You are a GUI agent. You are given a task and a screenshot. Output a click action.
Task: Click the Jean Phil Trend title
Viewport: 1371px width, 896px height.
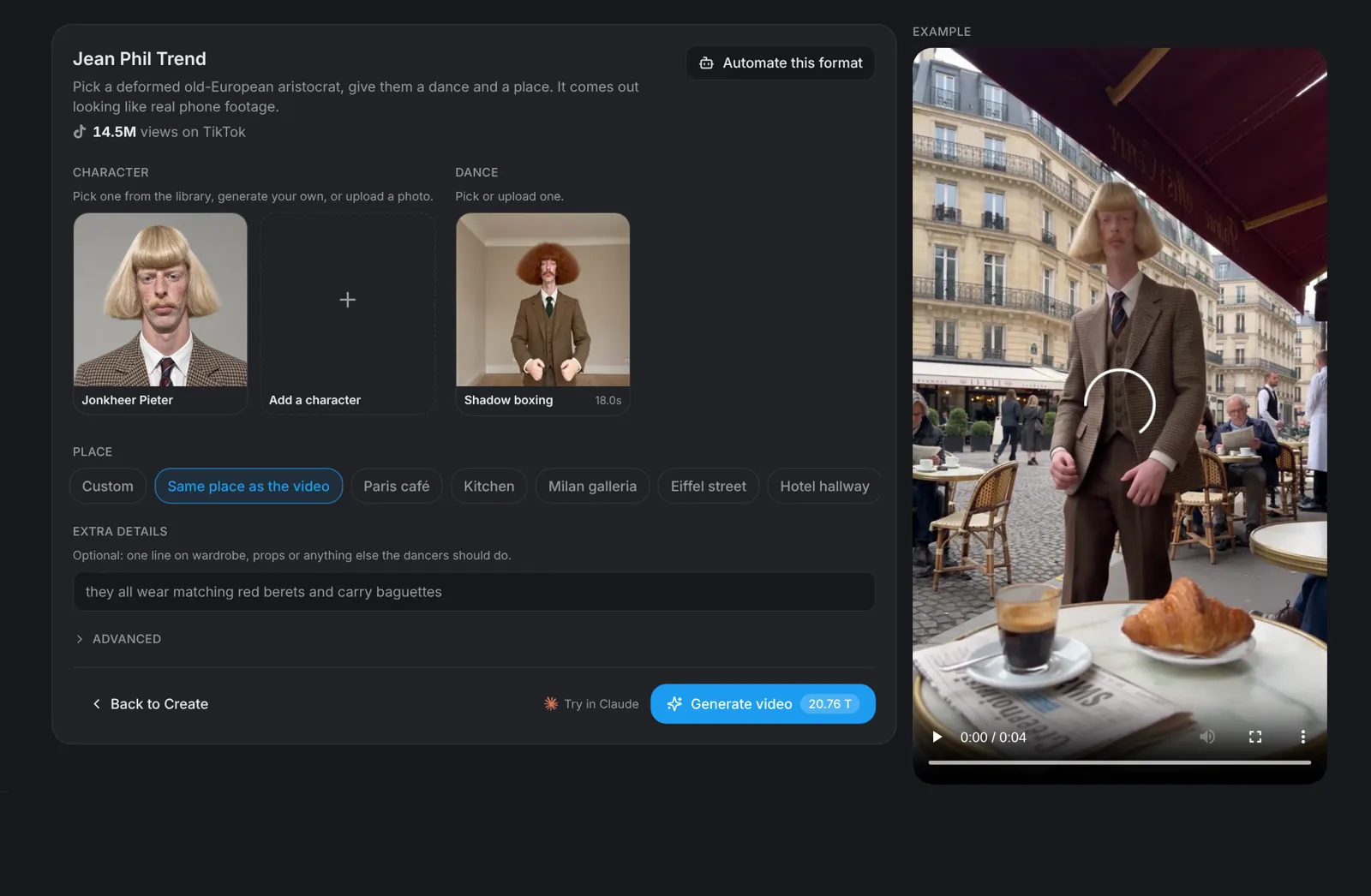140,58
